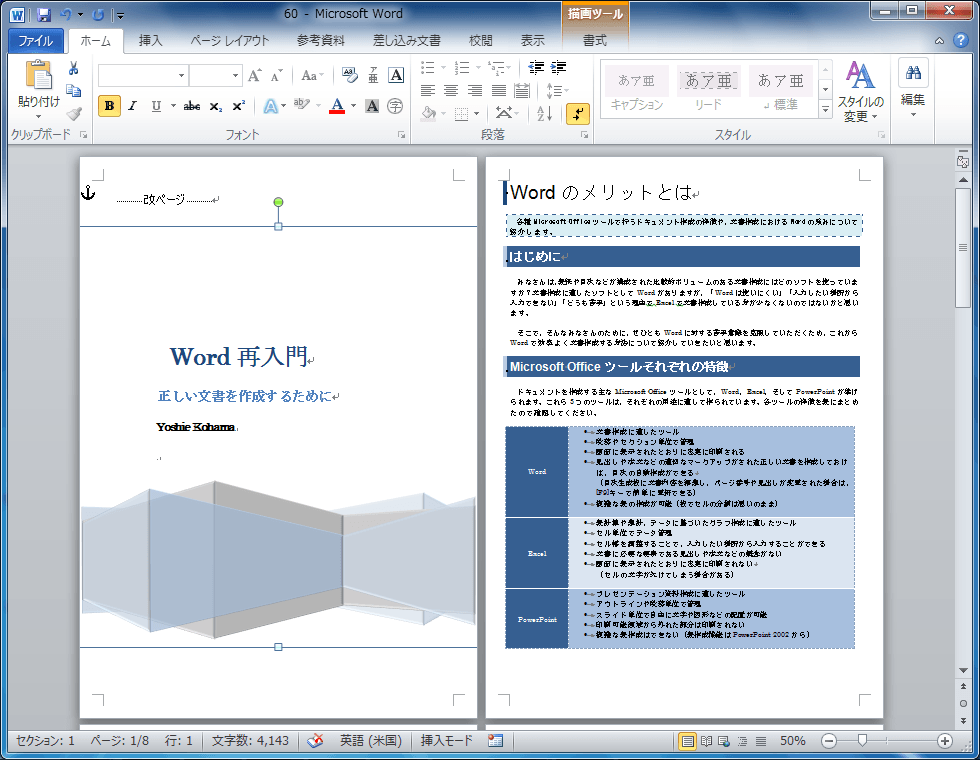
Task: Open bullet list dropdown arrow
Action: (443, 68)
